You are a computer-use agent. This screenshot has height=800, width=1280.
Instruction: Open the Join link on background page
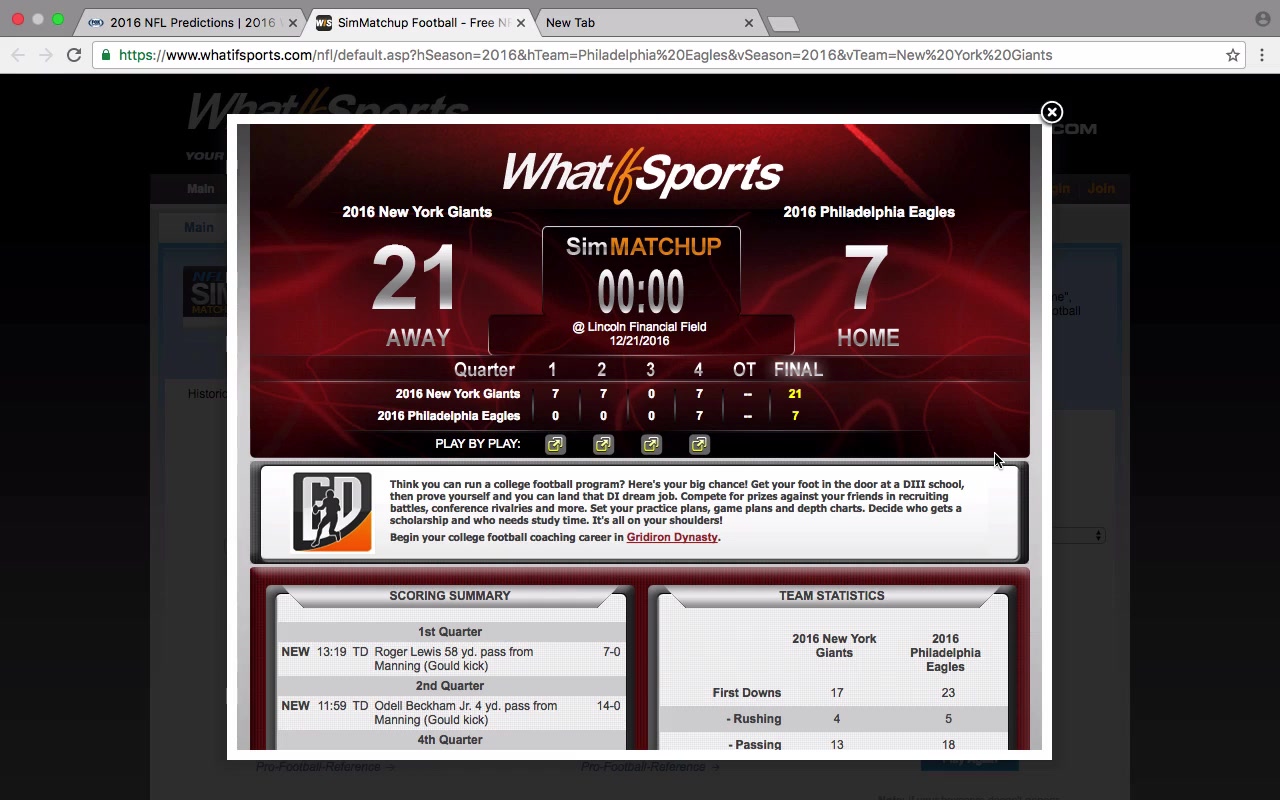[x=1101, y=188]
